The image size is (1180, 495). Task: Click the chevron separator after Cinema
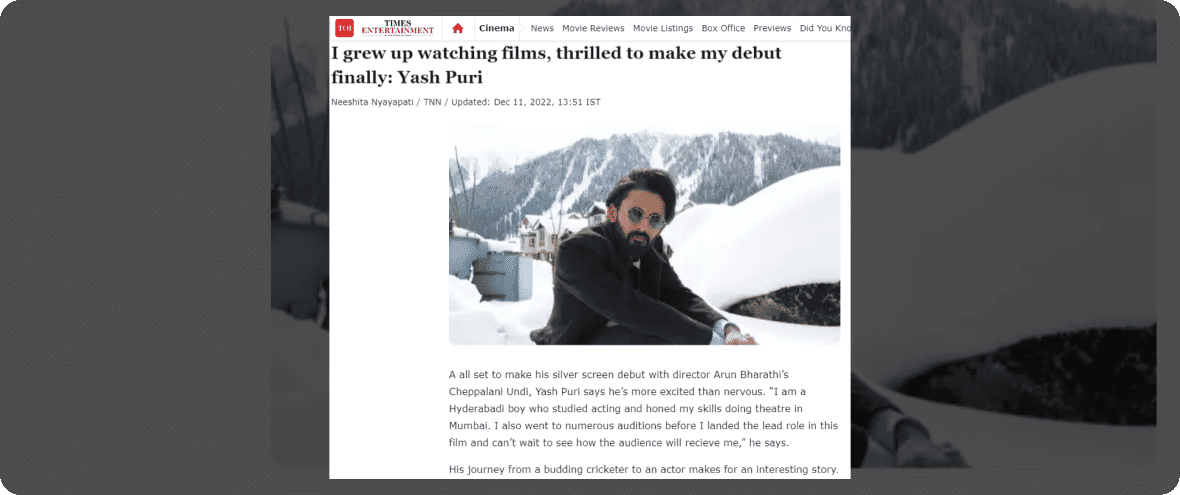(519, 29)
